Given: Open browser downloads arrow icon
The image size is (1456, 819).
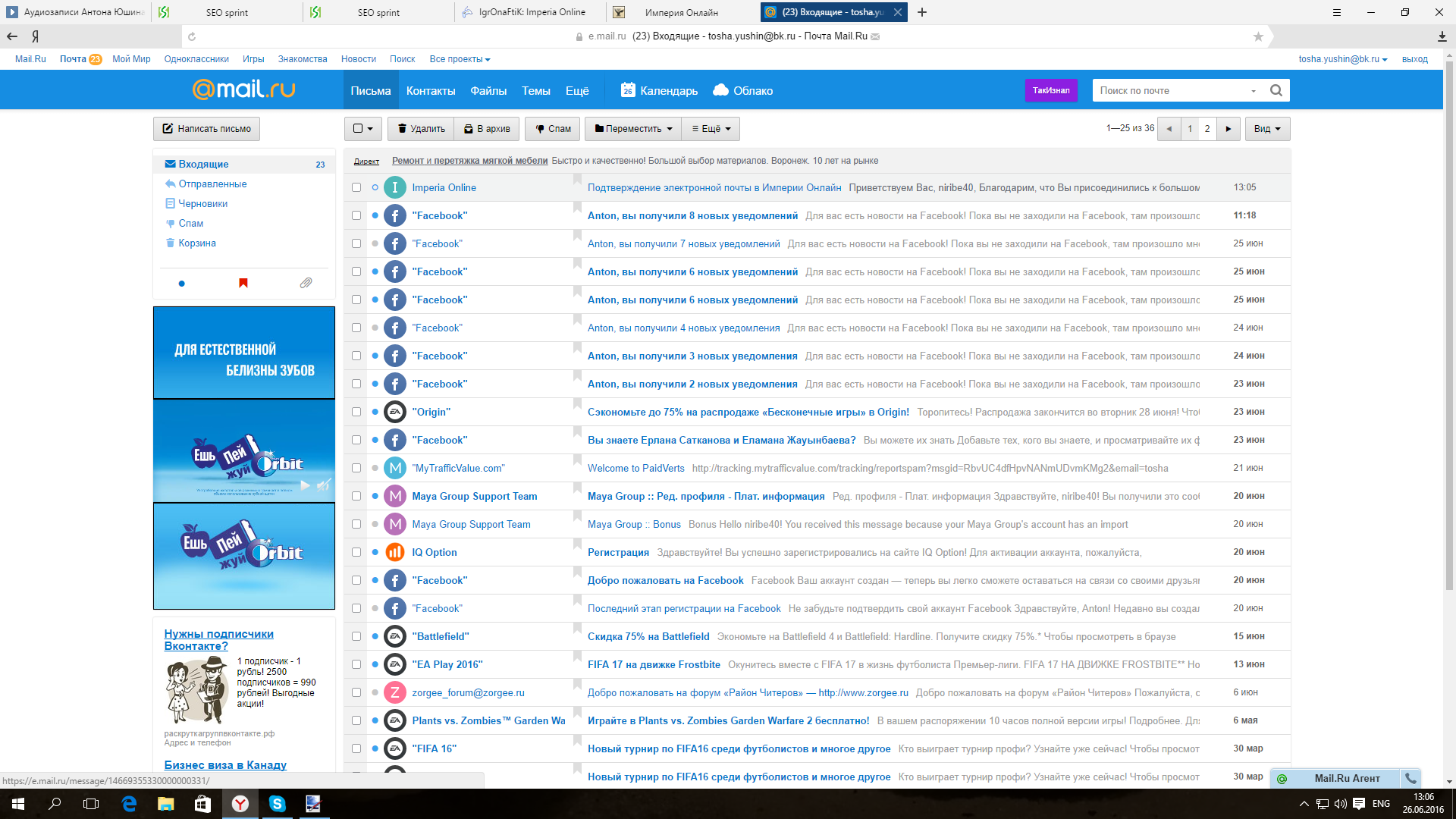Looking at the screenshot, I should [1442, 36].
